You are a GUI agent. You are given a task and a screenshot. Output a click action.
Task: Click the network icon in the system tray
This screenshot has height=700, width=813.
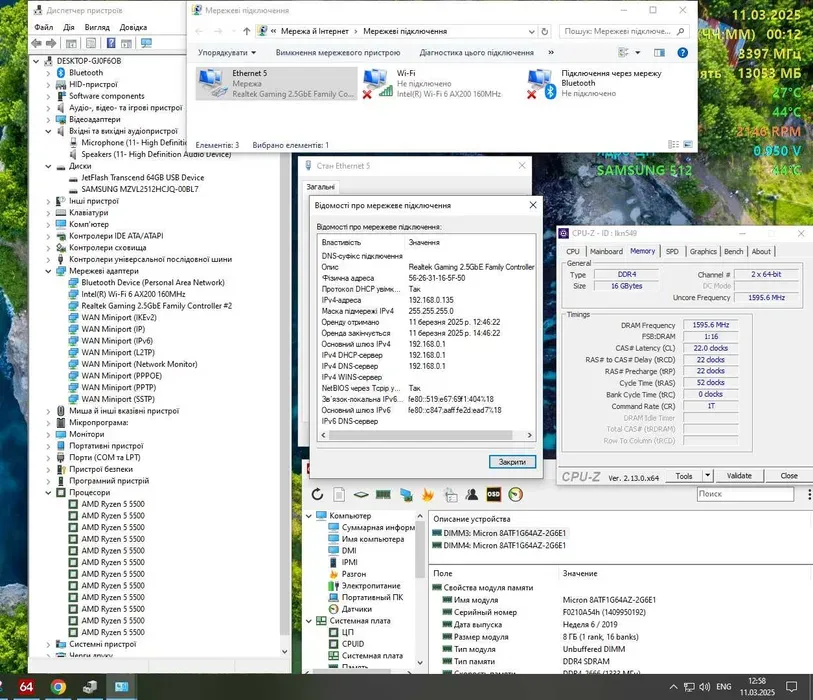pos(689,687)
